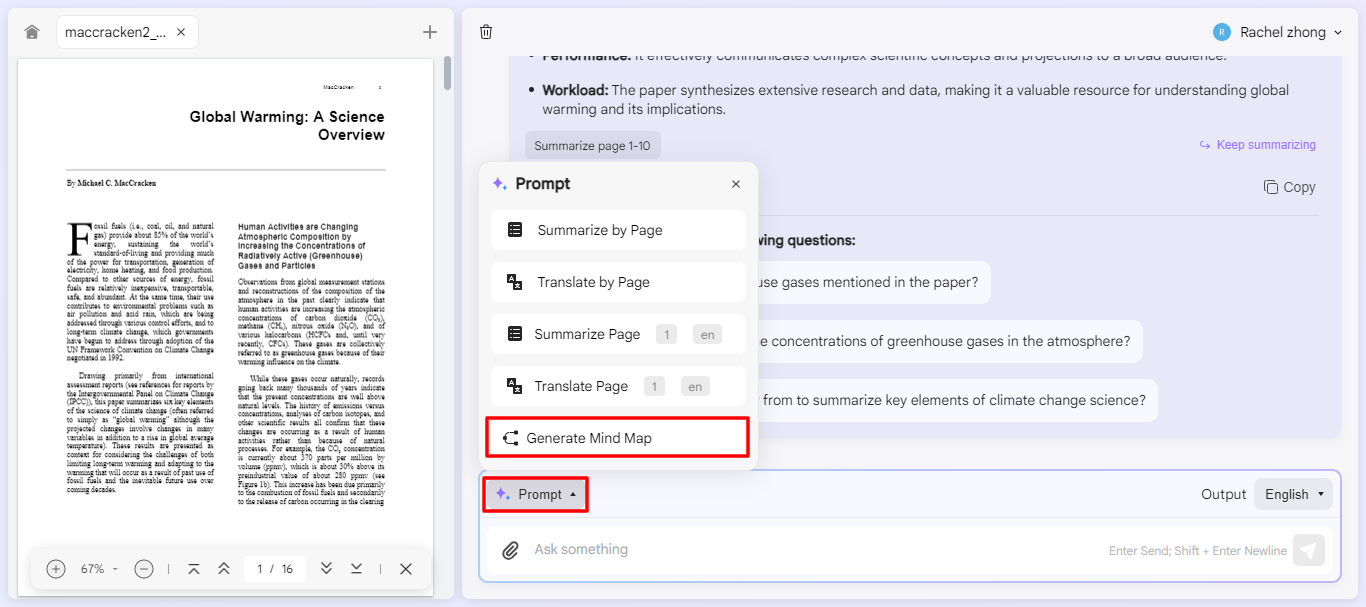
Task: Copy the AI response with the copy icon
Action: [1289, 187]
